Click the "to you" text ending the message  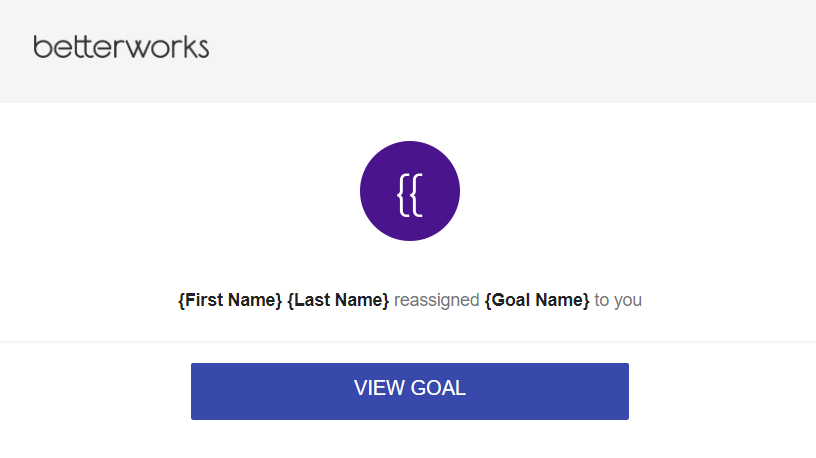[618, 300]
